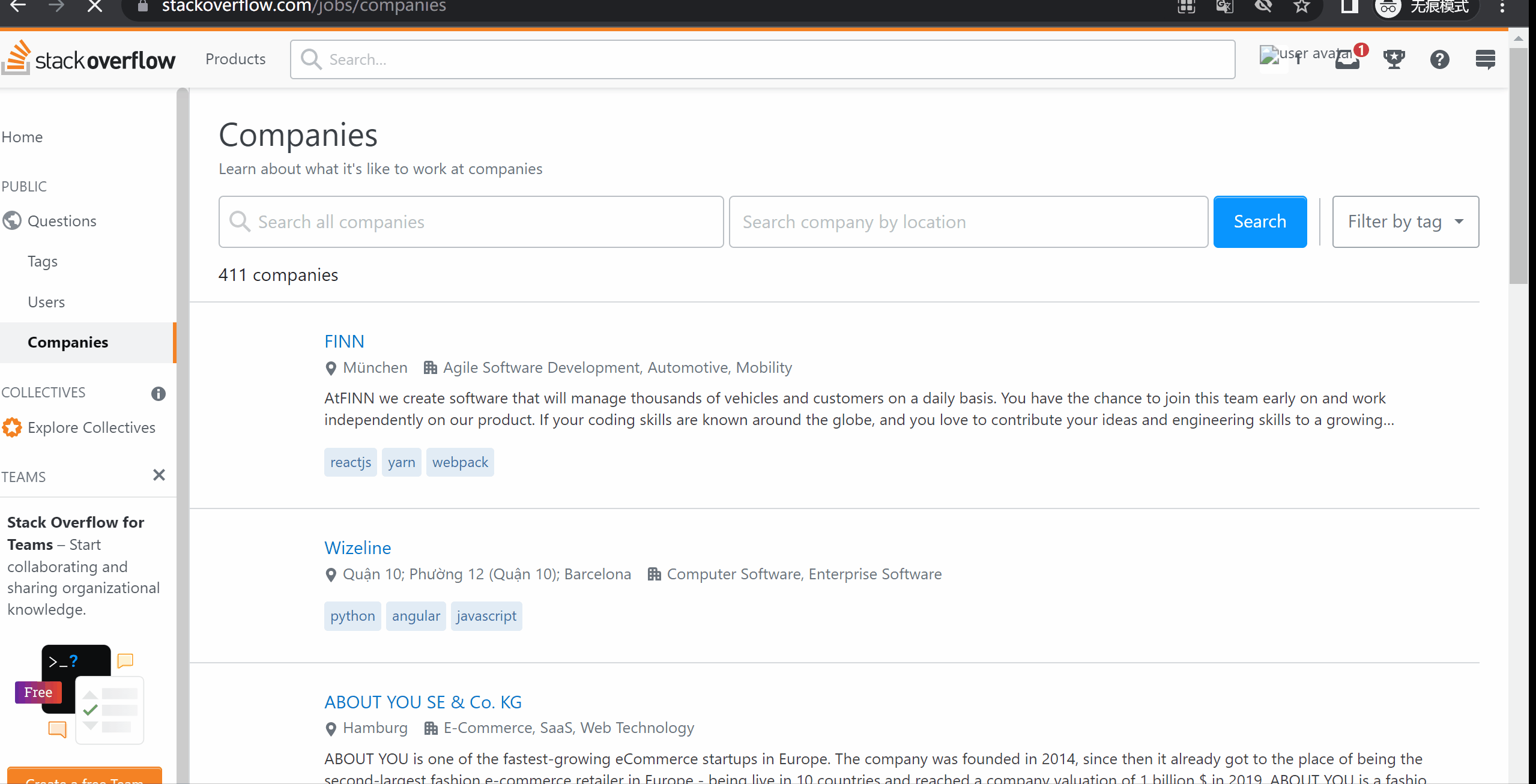The width and height of the screenshot is (1536, 784).
Task: Open the Products menu
Action: pyautogui.click(x=235, y=59)
